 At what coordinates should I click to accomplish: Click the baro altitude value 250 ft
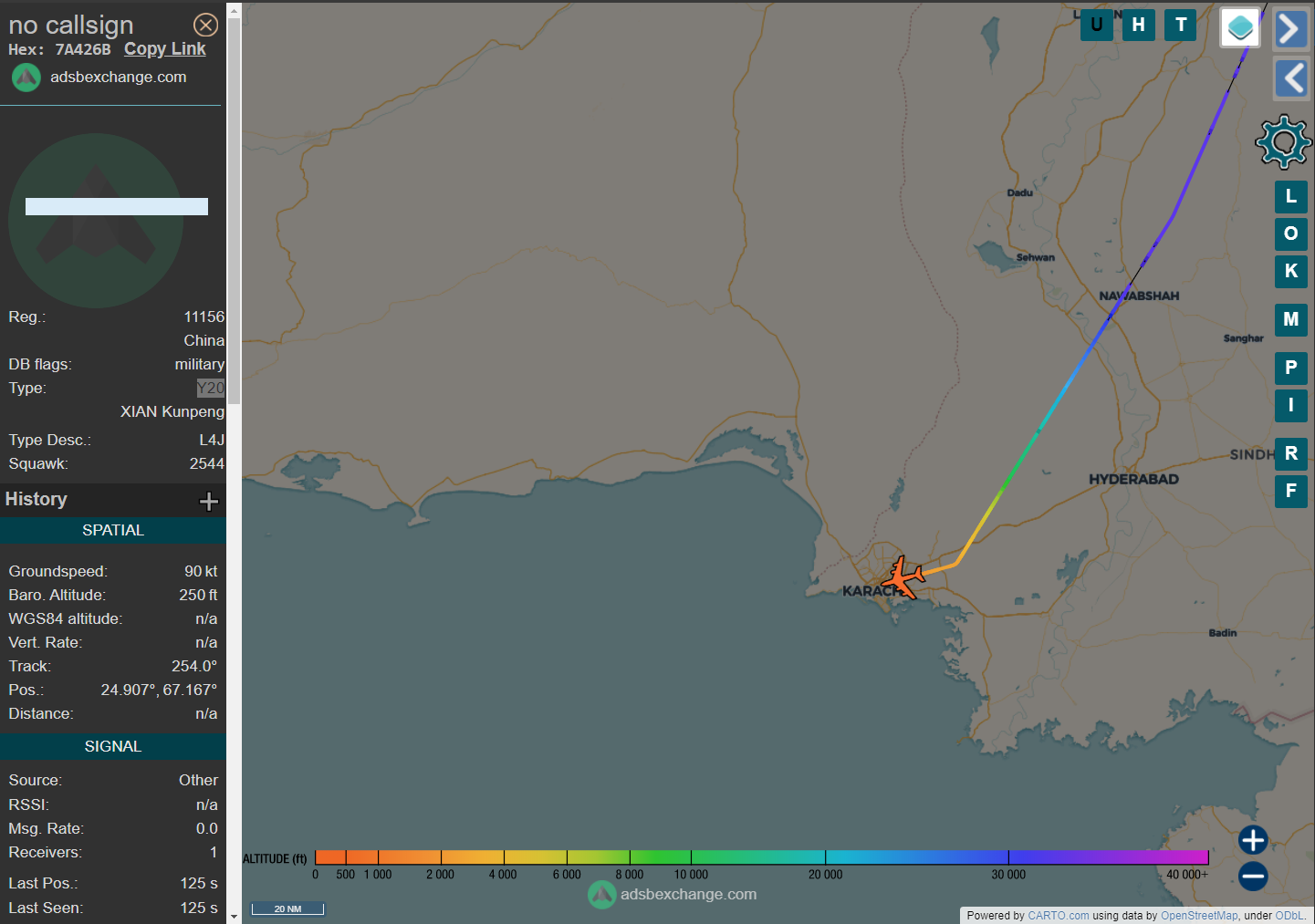tap(198, 595)
